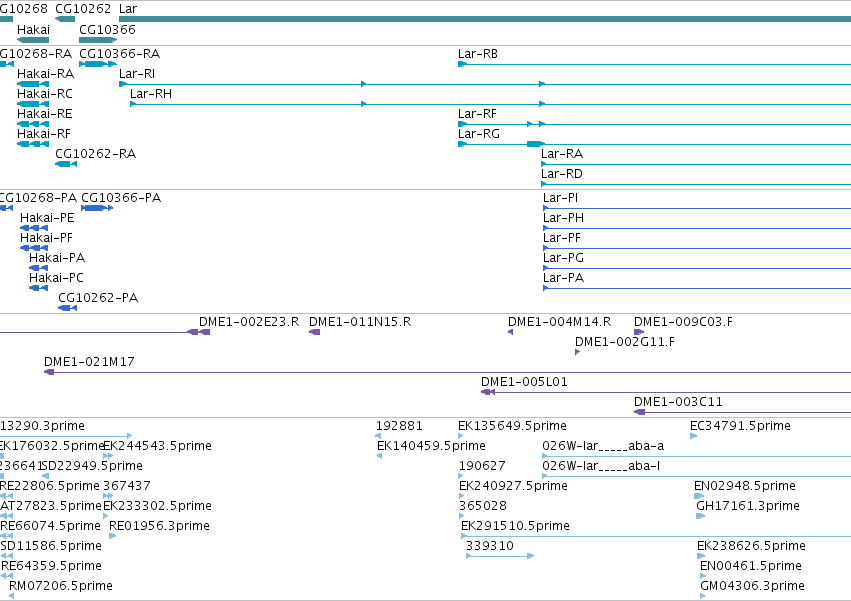Click BAC end DME1-004M14.R
The height and width of the screenshot is (601, 851).
[560, 322]
